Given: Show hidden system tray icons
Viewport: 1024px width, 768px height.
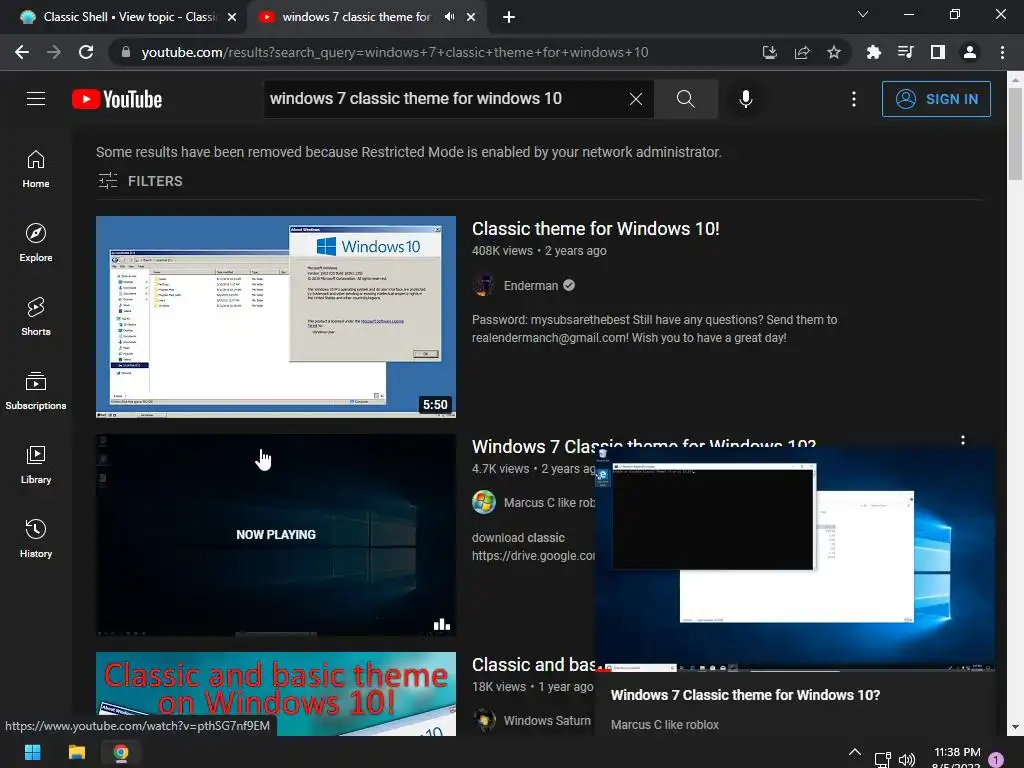Looking at the screenshot, I should tap(854, 752).
